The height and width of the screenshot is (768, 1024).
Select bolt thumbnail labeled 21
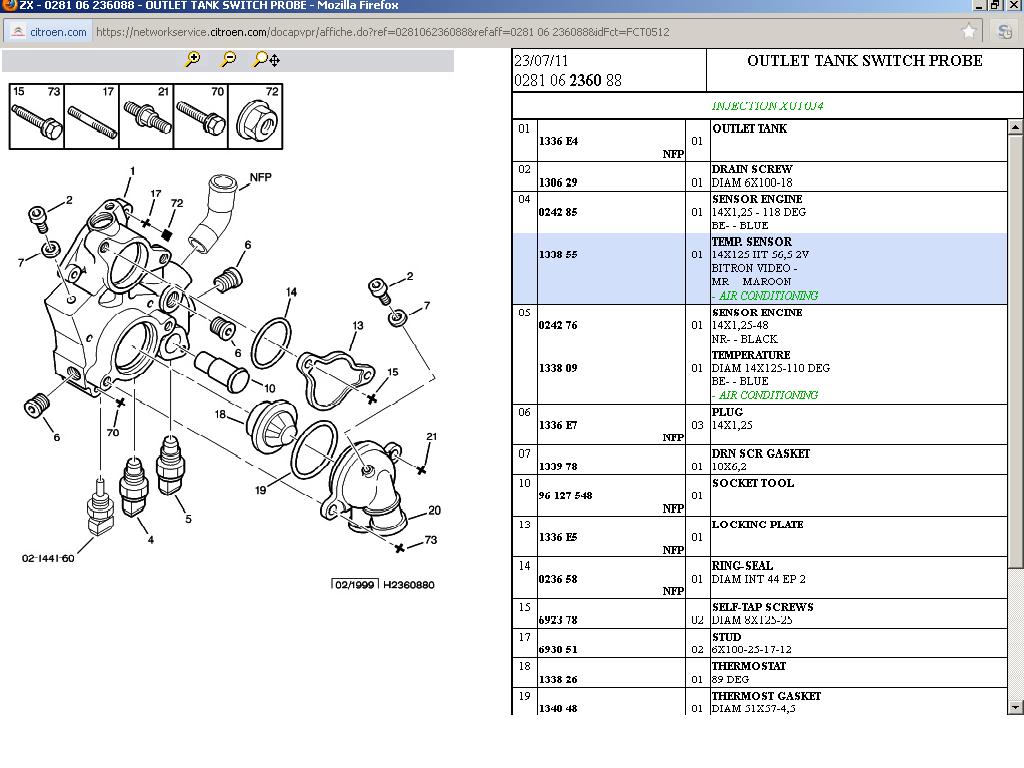(147, 116)
